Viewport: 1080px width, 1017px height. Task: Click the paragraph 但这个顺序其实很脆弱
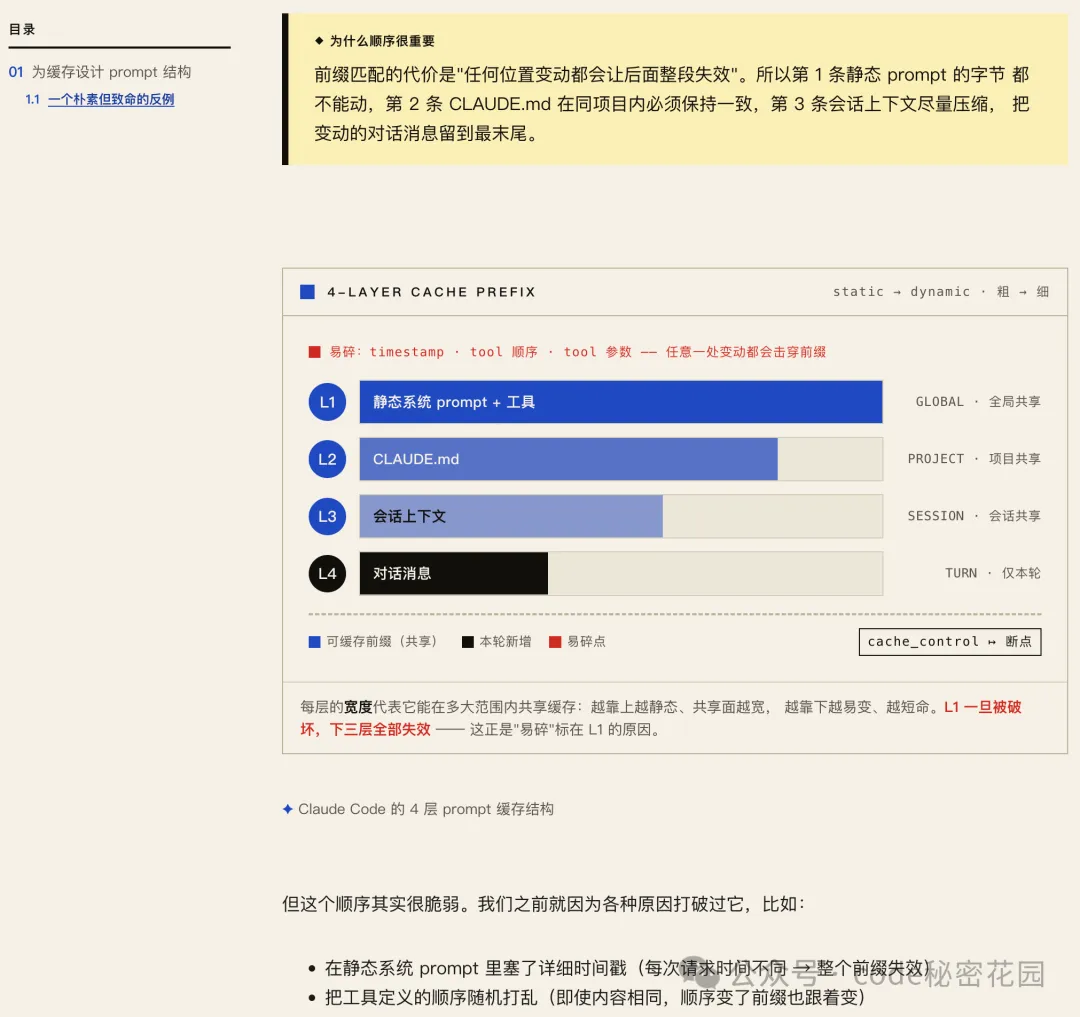tap(543, 904)
